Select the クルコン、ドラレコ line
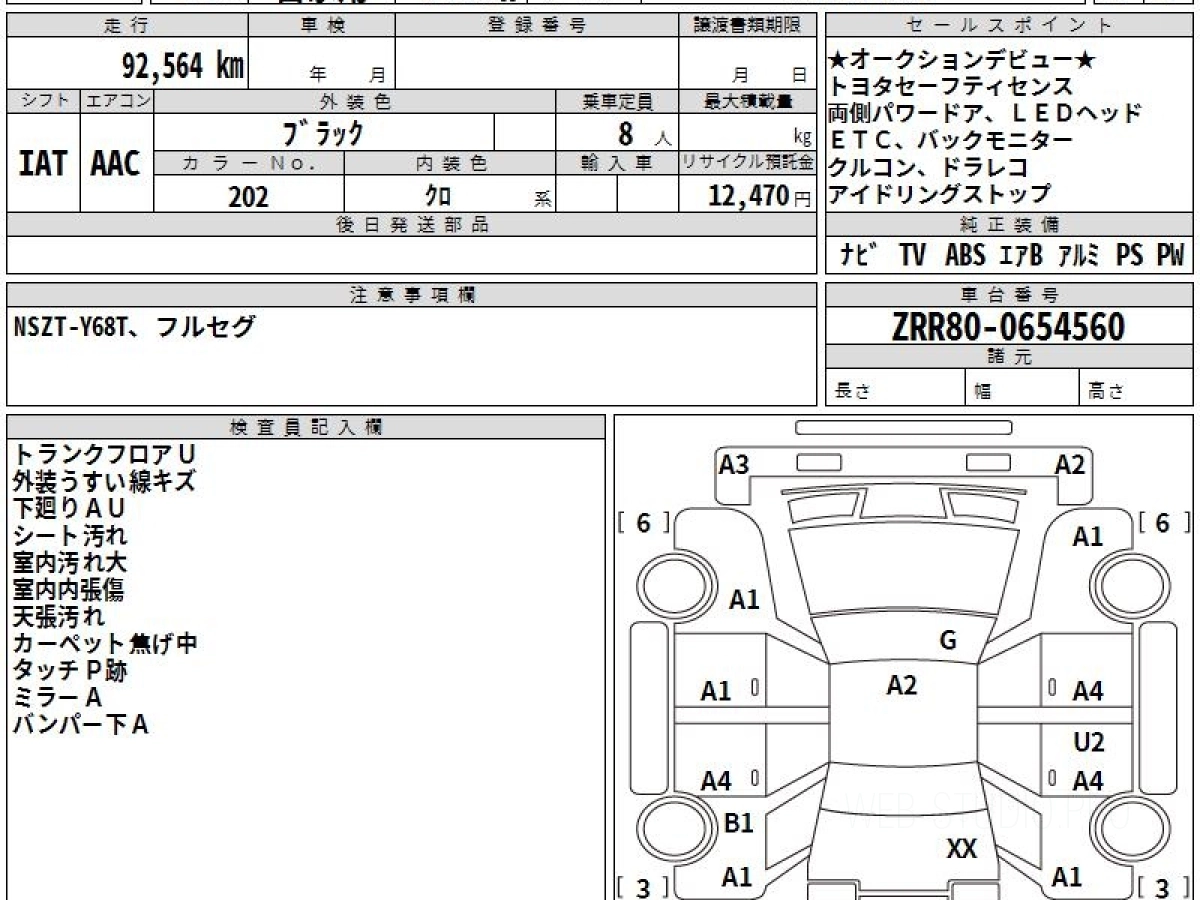This screenshot has height=900, width=1200. [928, 166]
